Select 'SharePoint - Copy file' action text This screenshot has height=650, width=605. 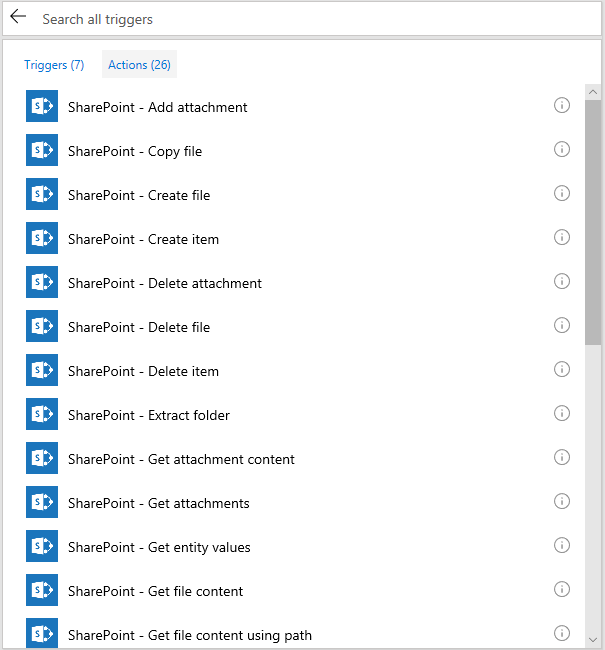[x=135, y=152]
